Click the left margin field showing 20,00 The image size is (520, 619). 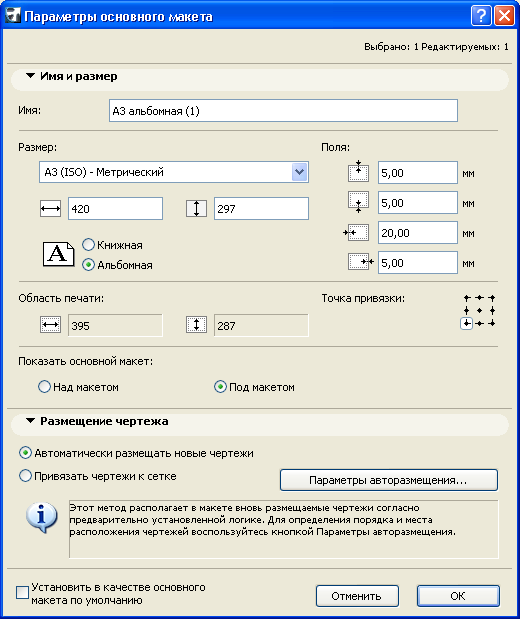418,233
